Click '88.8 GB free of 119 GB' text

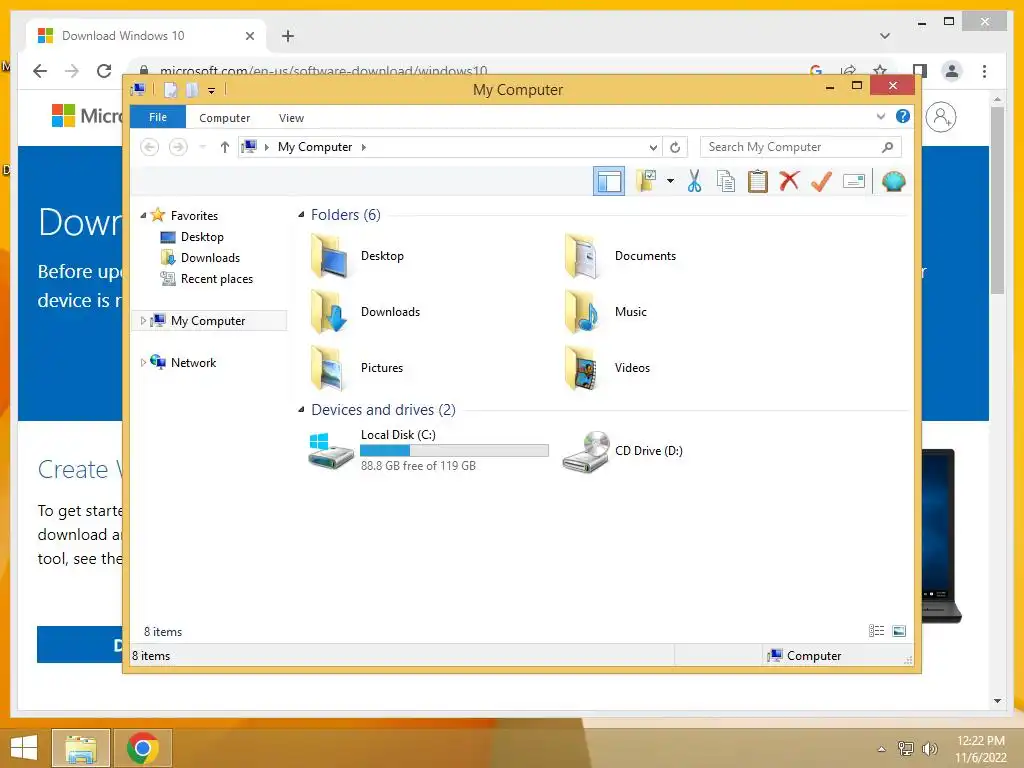point(418,466)
